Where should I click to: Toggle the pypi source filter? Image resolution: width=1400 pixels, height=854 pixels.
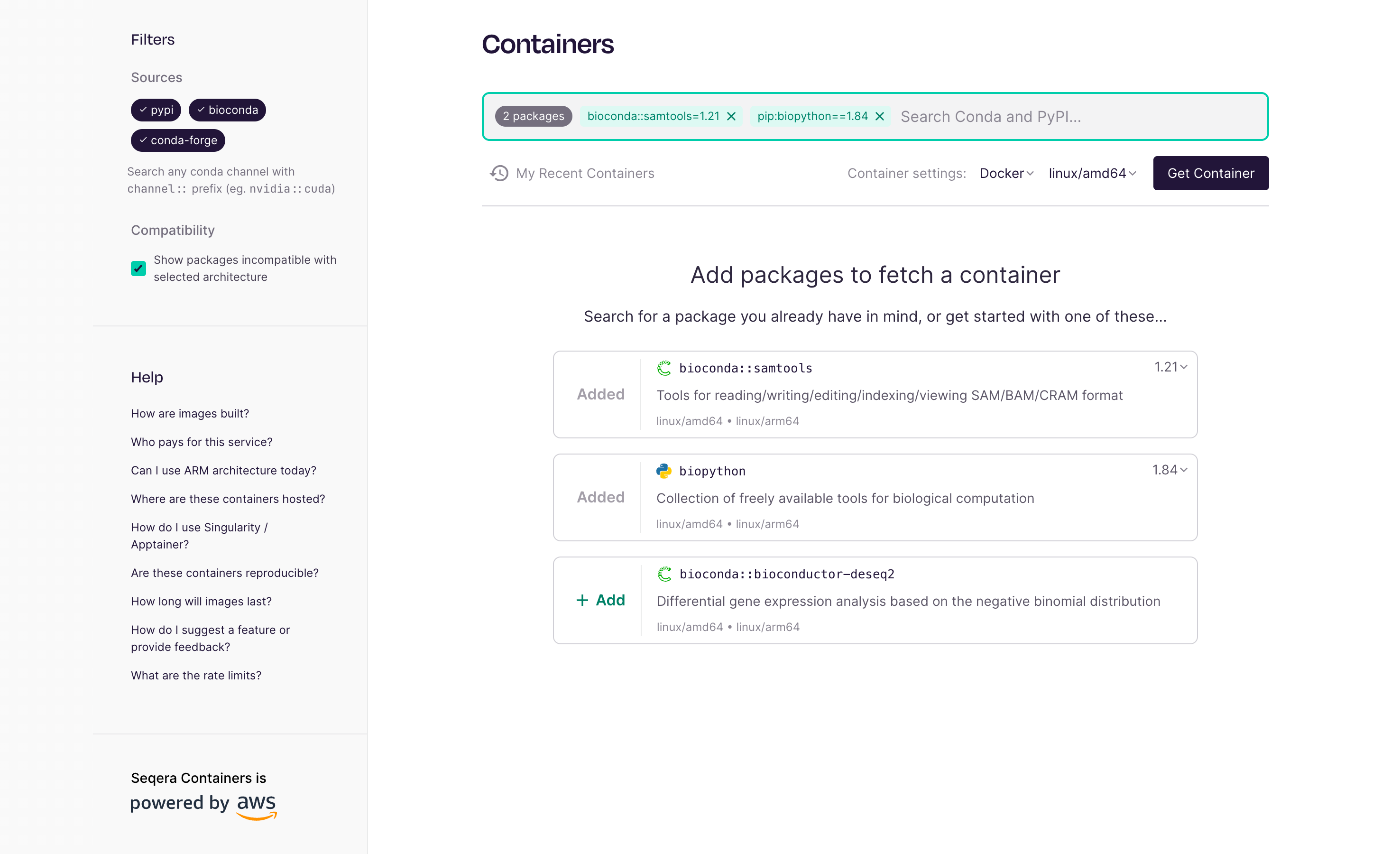[x=156, y=110]
